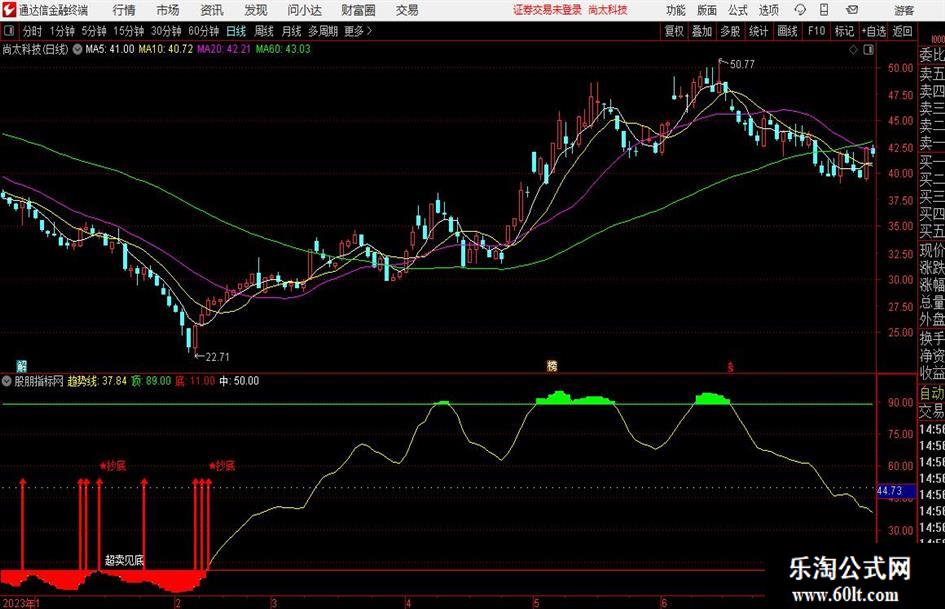The width and height of the screenshot is (945, 609).
Task: Click the panel layout icon left of 分时
Action: 9,31
